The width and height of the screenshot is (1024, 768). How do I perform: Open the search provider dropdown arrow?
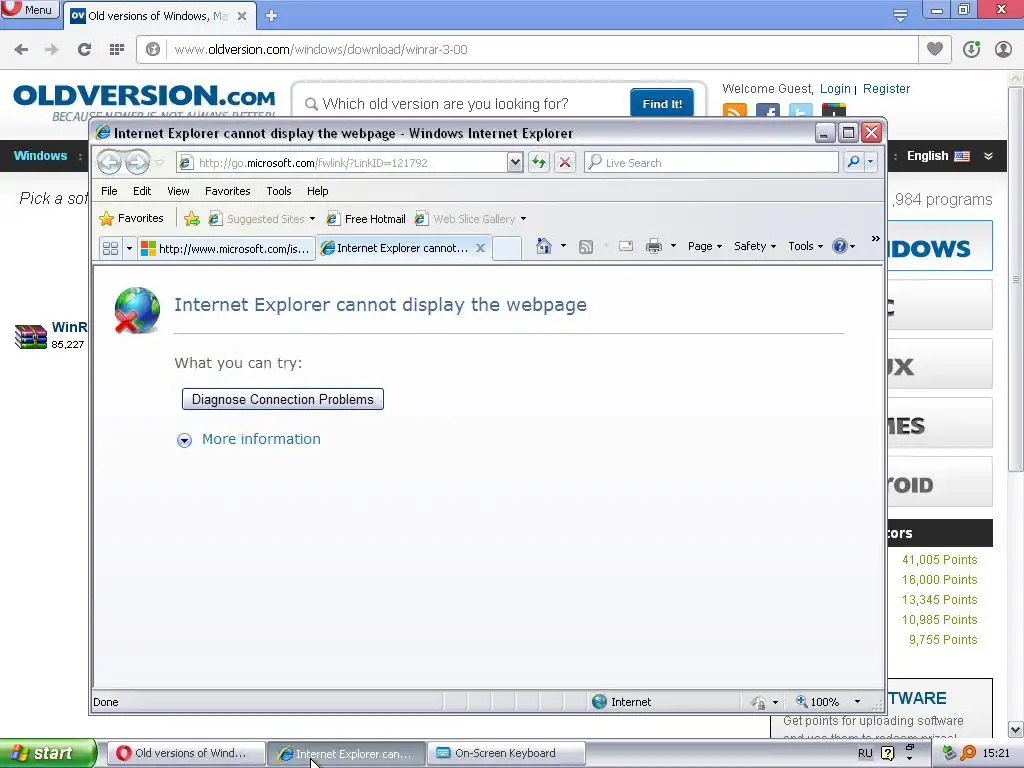[x=871, y=162]
